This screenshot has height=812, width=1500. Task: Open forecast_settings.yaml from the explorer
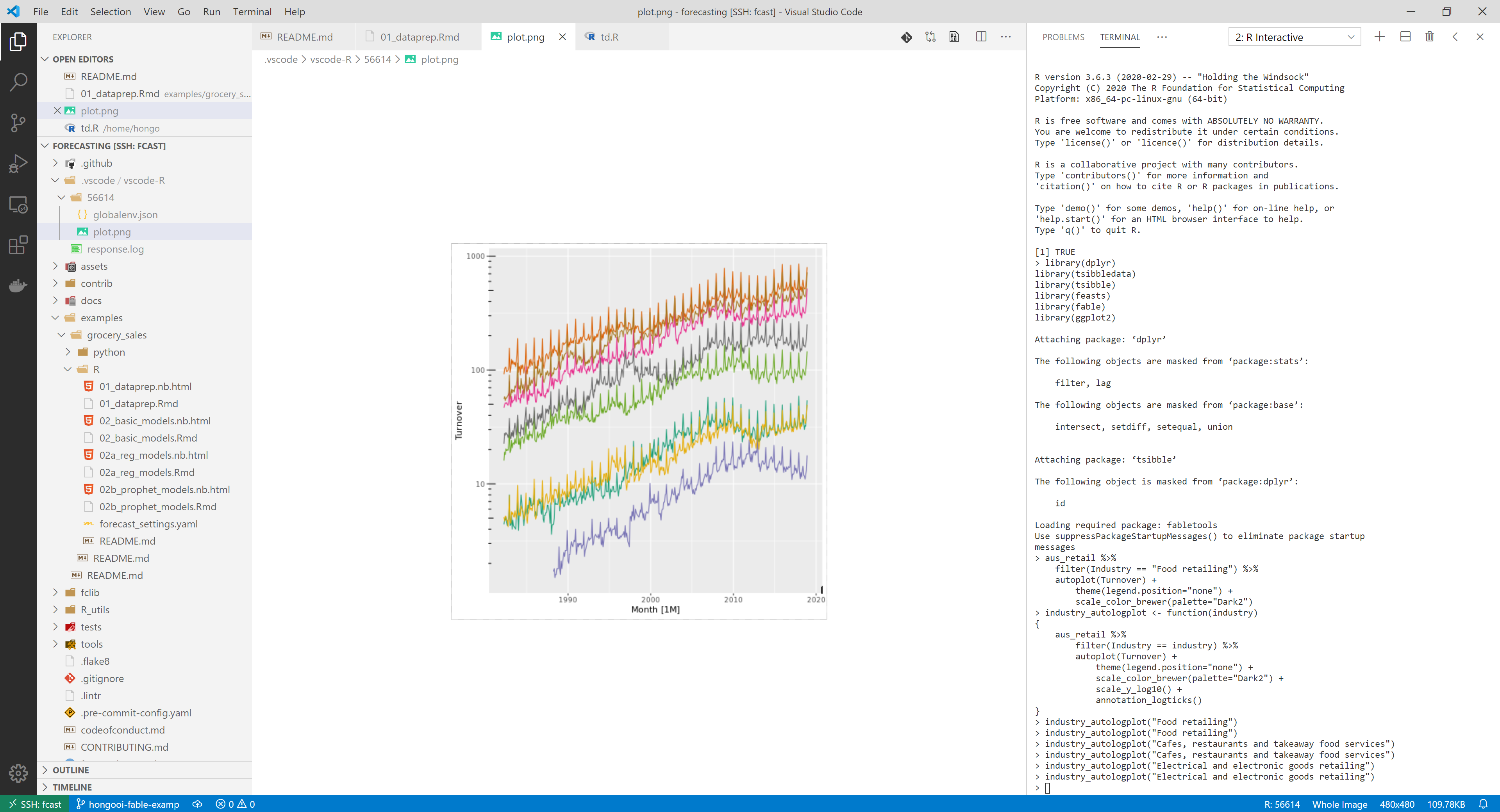147,523
